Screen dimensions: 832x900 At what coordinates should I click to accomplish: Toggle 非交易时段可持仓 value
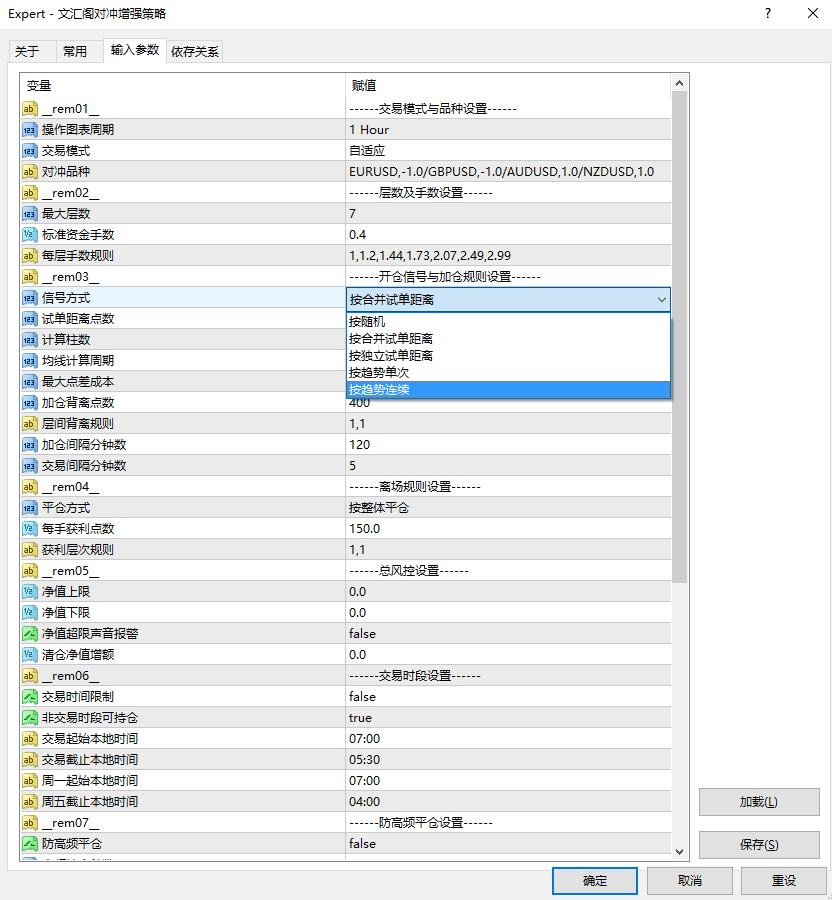point(500,717)
